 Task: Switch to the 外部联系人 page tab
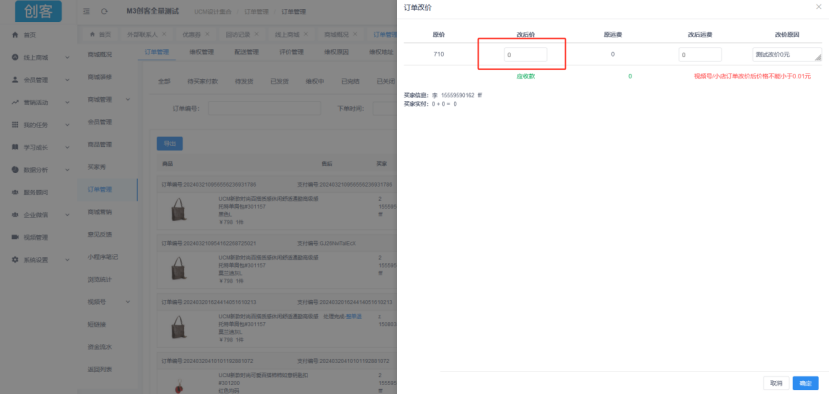142,34
